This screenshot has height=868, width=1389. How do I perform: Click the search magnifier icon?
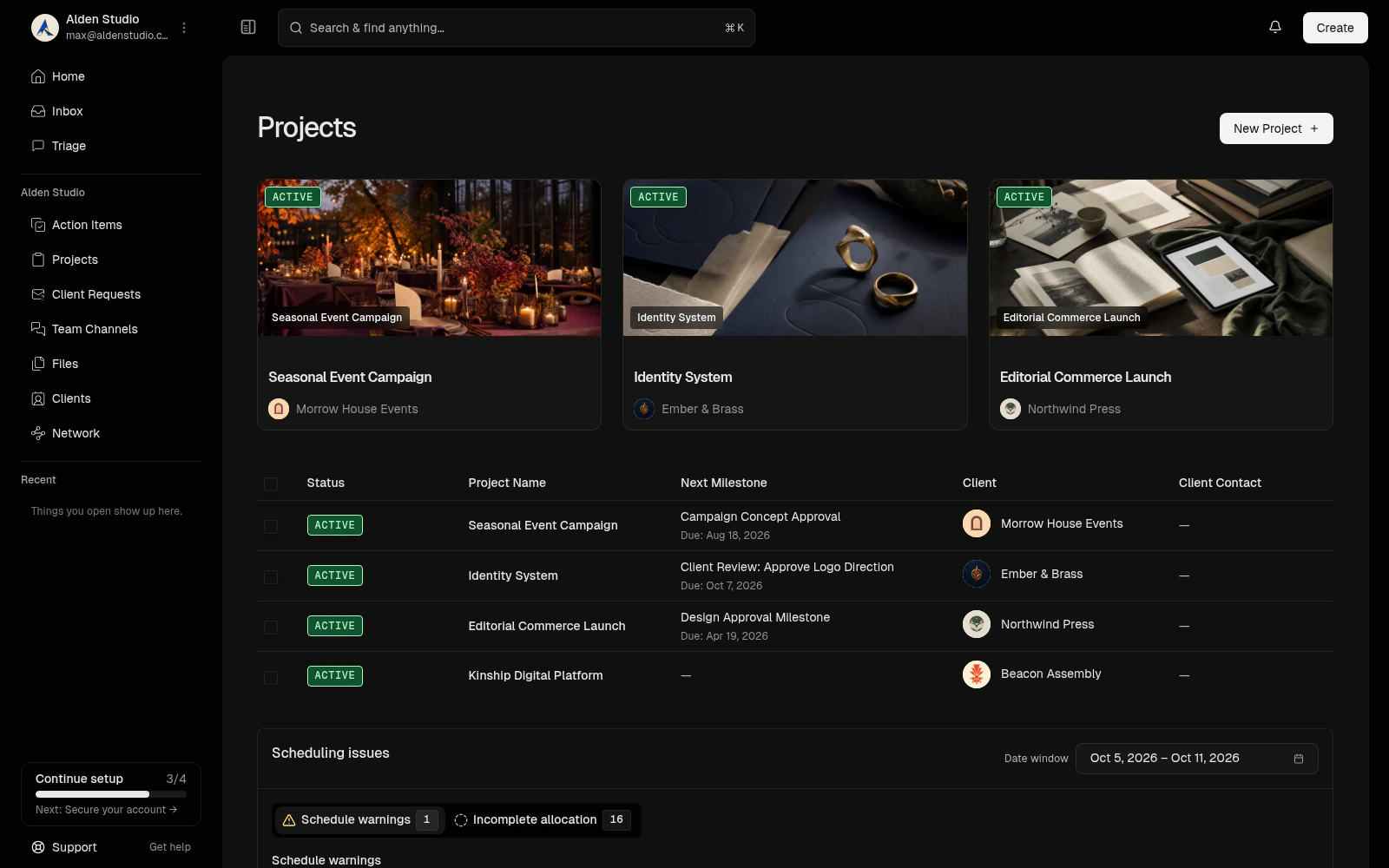(296, 28)
